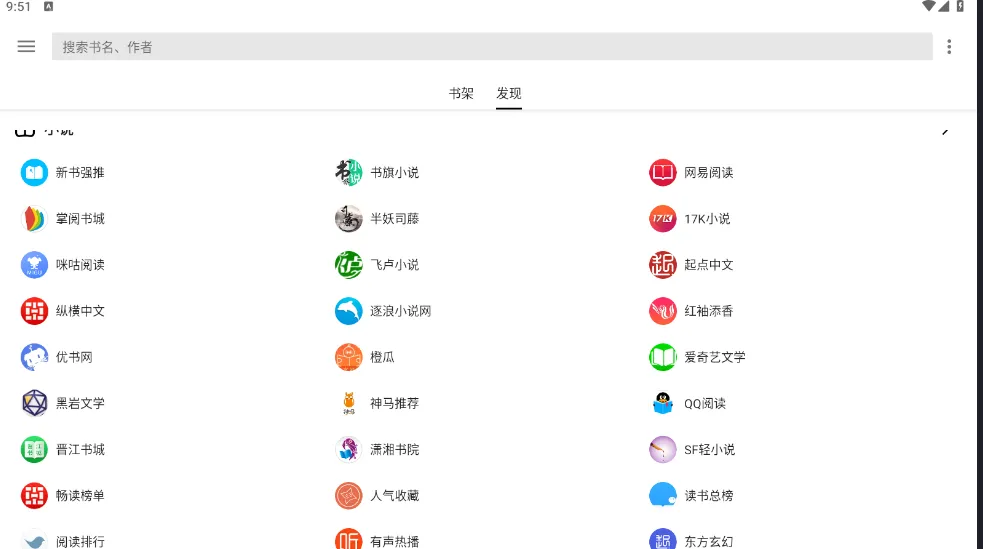Screen dimensions: 983x549
Task: Open the 逐浪小说网 dolphin icon
Action: pyautogui.click(x=349, y=311)
